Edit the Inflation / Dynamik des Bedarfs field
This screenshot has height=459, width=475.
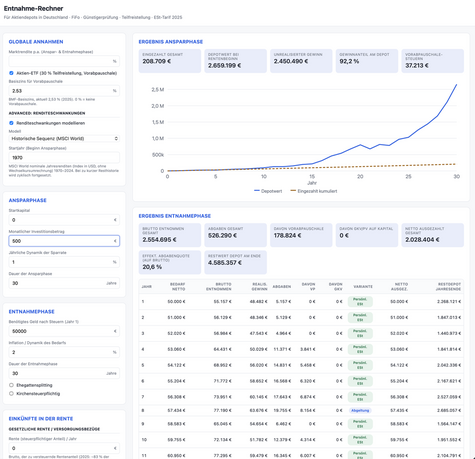coord(64,352)
